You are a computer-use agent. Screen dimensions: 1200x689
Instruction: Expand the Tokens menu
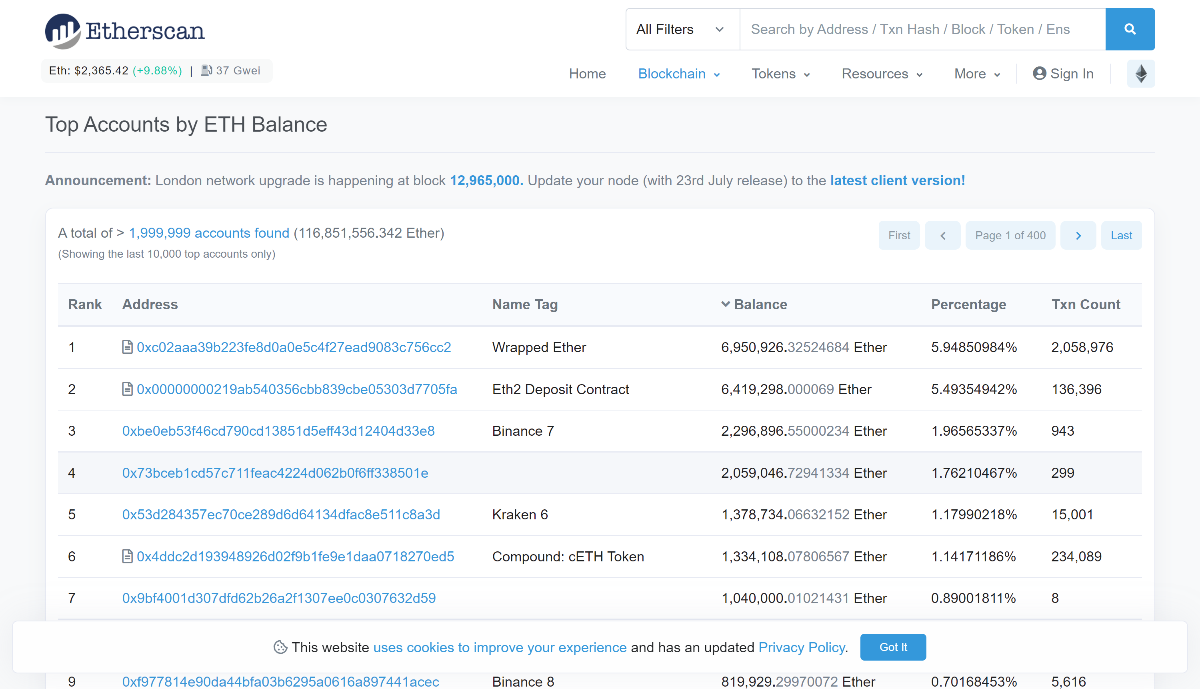coord(781,74)
